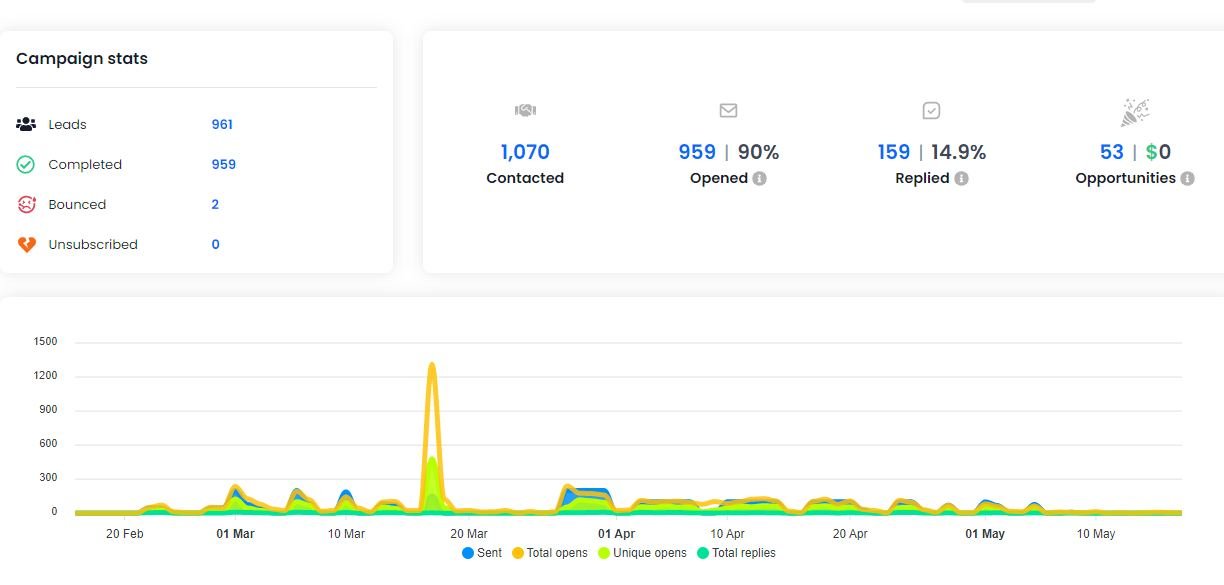The width and height of the screenshot is (1224, 585).
Task: Click the info icon beside Opportunities
Action: pos(1187,179)
